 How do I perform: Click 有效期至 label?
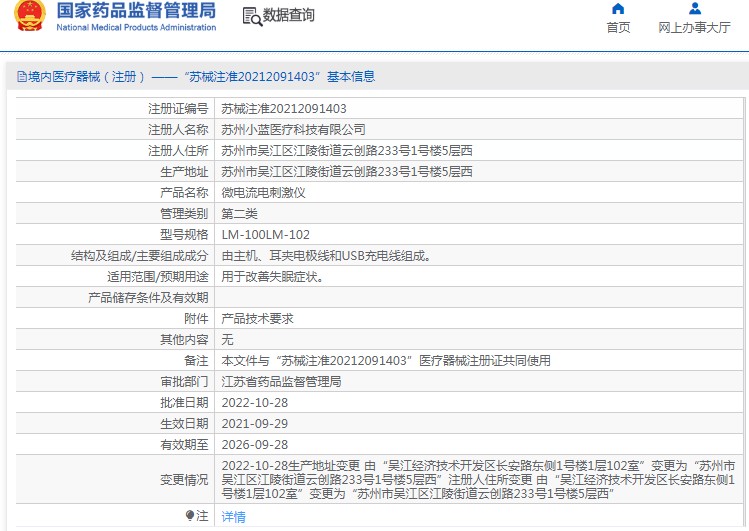click(184, 445)
